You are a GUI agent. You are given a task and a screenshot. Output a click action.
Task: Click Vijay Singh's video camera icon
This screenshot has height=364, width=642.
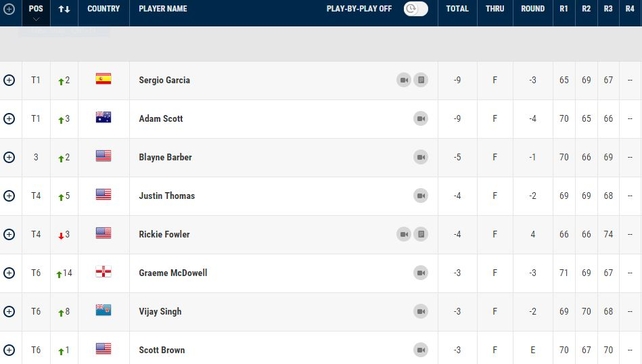point(421,312)
